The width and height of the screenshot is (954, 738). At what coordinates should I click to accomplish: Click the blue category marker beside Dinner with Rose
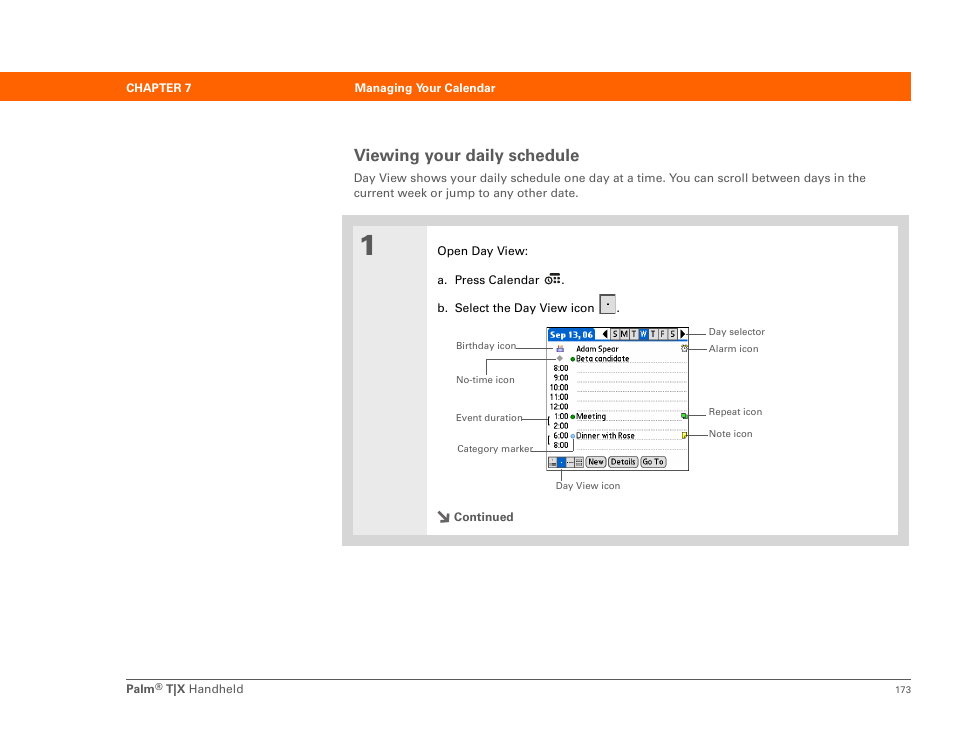point(573,436)
